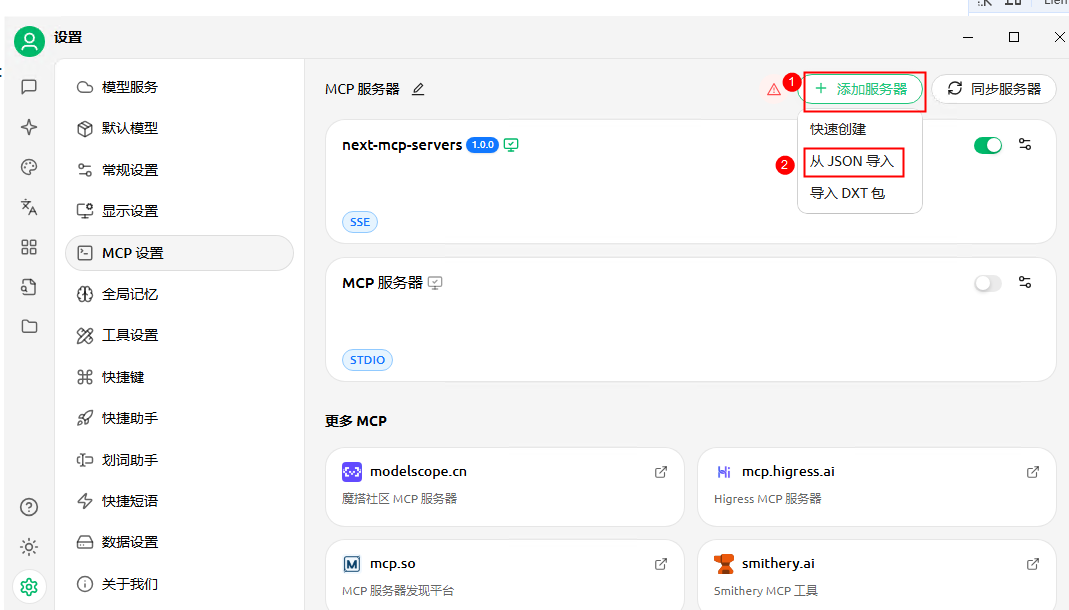Open 默认模型 settings

tap(179, 128)
